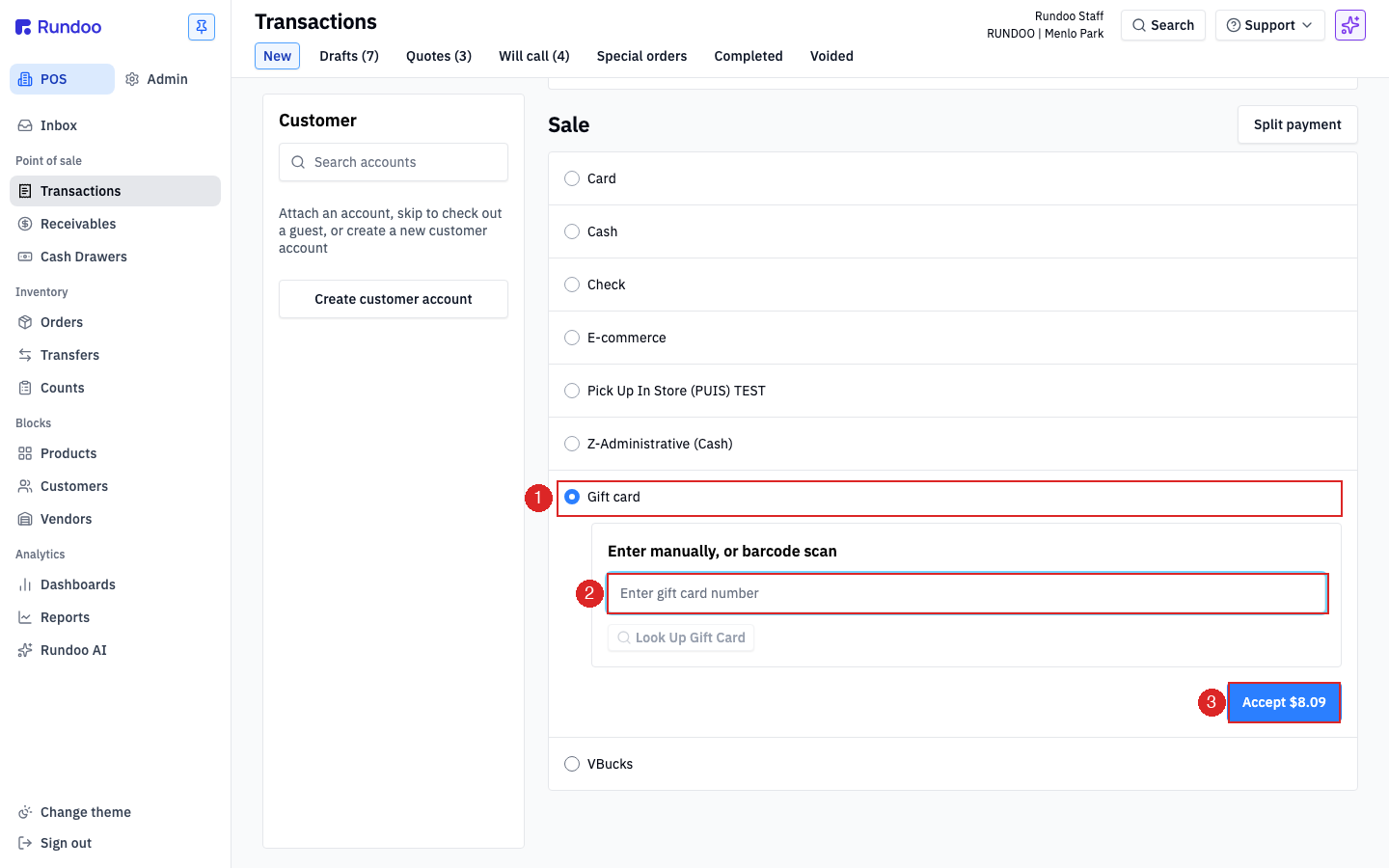
Task: Open the AI sparkle assistant icon
Action: (1350, 25)
